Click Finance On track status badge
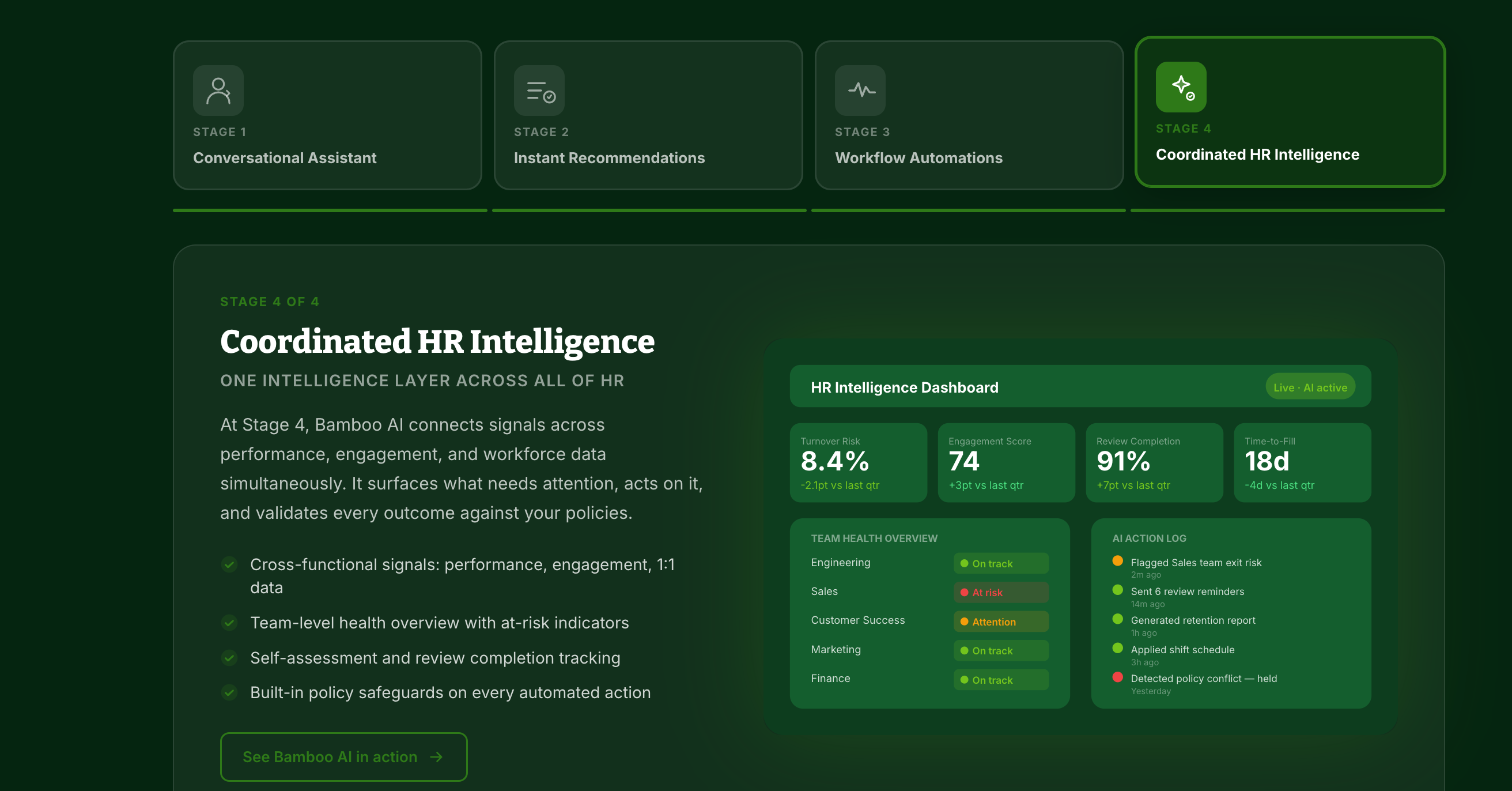The image size is (1512, 791). click(1001, 679)
